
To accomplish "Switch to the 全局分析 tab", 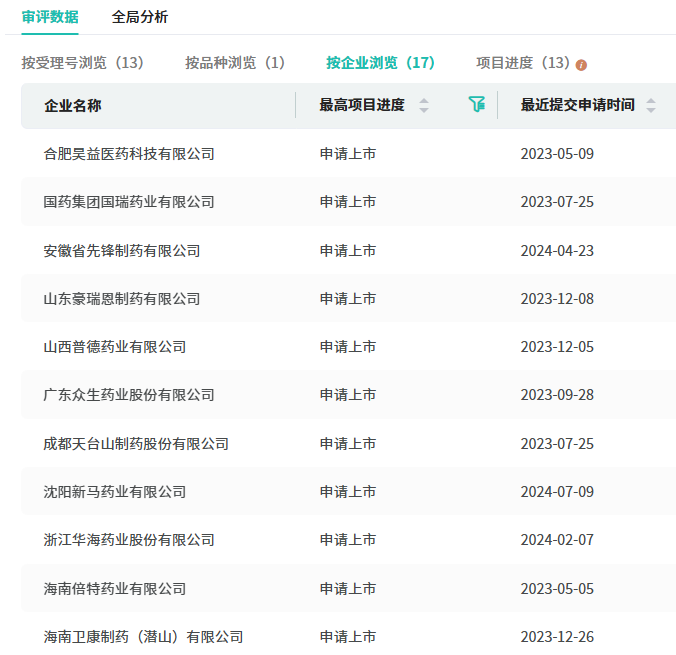I will tap(140, 17).
